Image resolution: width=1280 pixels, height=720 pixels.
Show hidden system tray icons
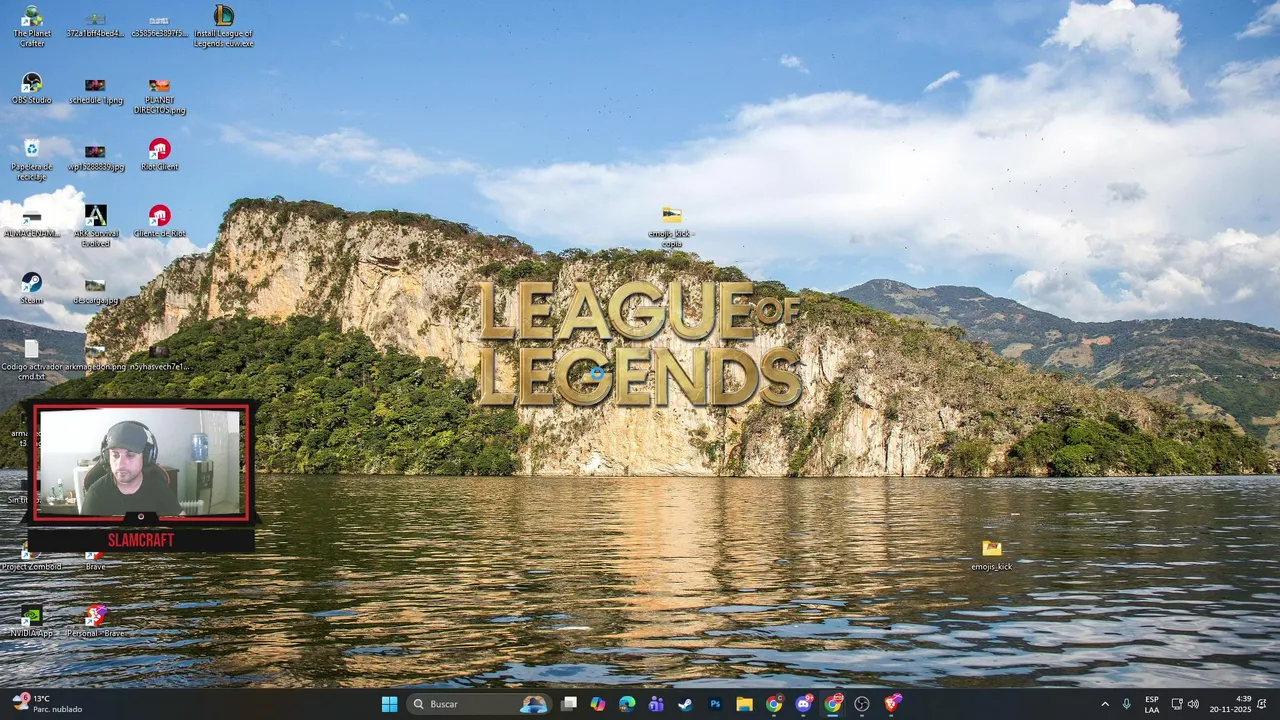click(1105, 704)
